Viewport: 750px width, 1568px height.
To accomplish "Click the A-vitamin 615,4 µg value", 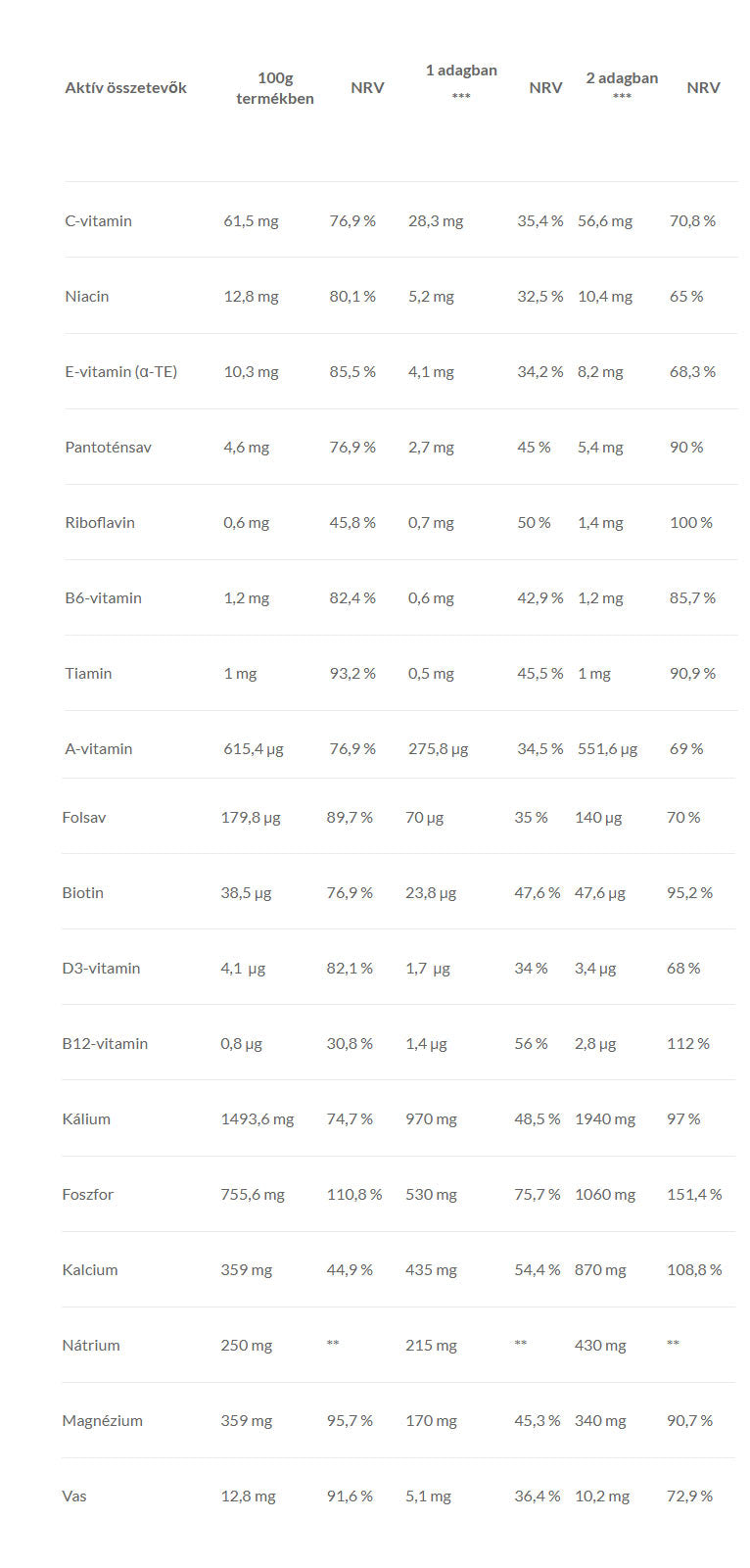I will pos(254,748).
